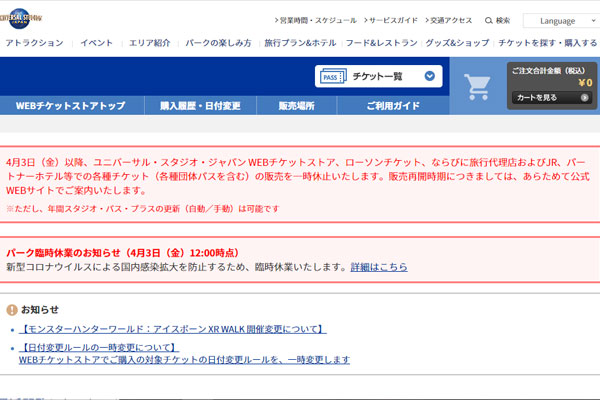The image size is (600, 400).
Task: Select the 購入履歴・日付変更 tab
Action: pyautogui.click(x=201, y=106)
